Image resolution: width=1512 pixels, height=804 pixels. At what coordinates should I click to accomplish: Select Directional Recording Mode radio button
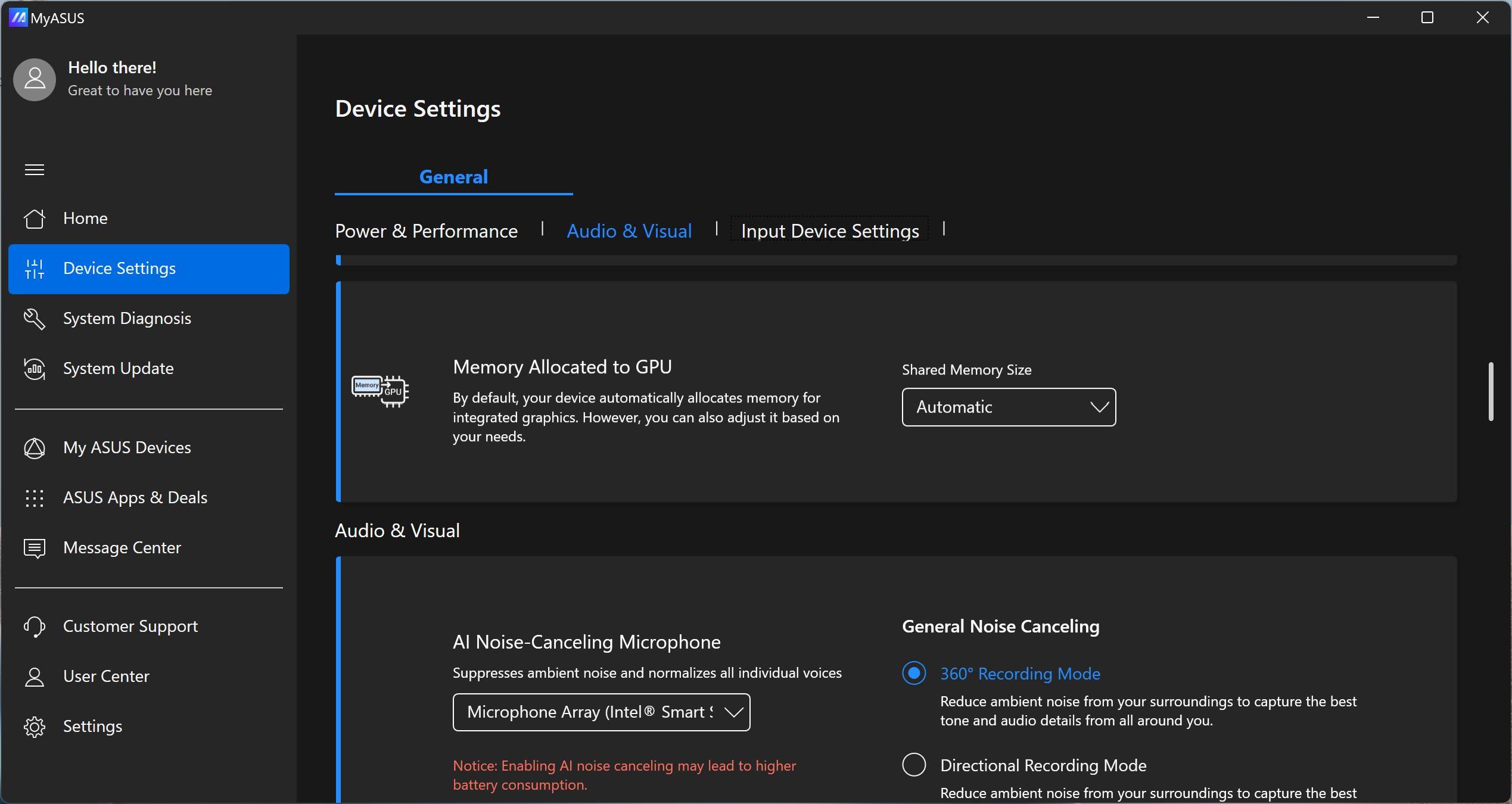(914, 765)
